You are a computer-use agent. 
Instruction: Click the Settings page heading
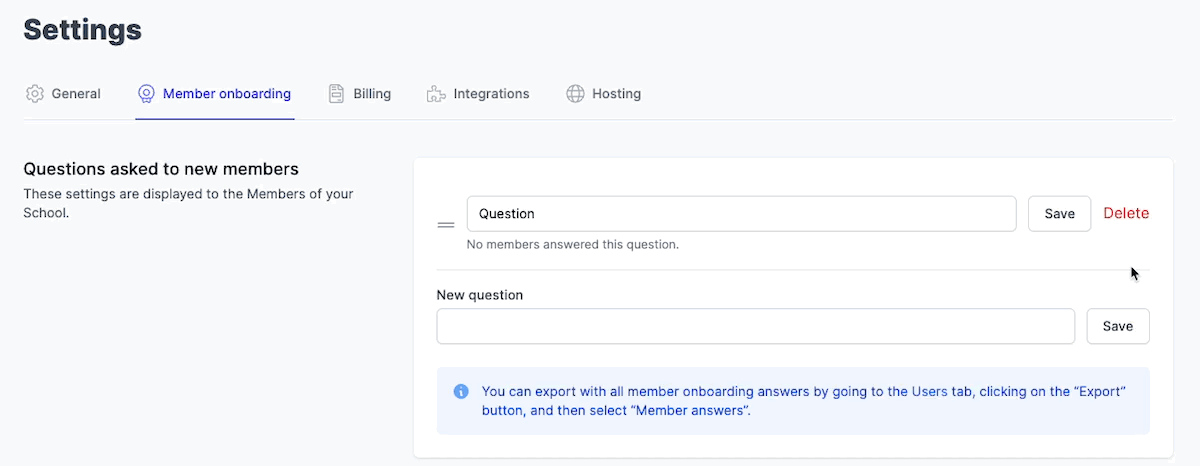(82, 30)
